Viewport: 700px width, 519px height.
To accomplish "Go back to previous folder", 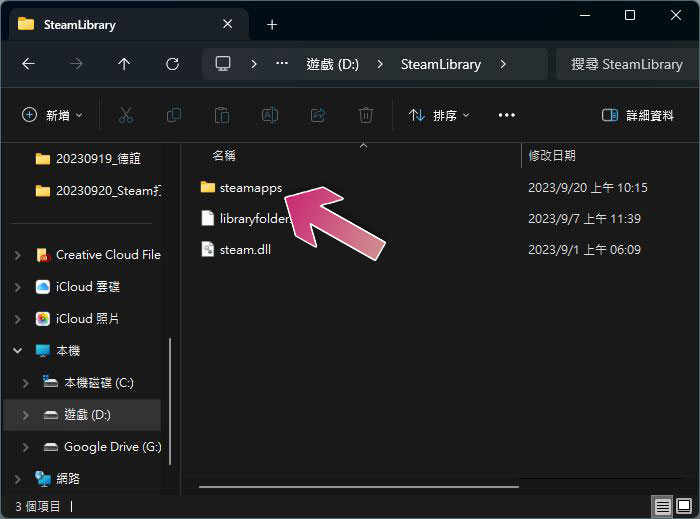I will (29, 64).
